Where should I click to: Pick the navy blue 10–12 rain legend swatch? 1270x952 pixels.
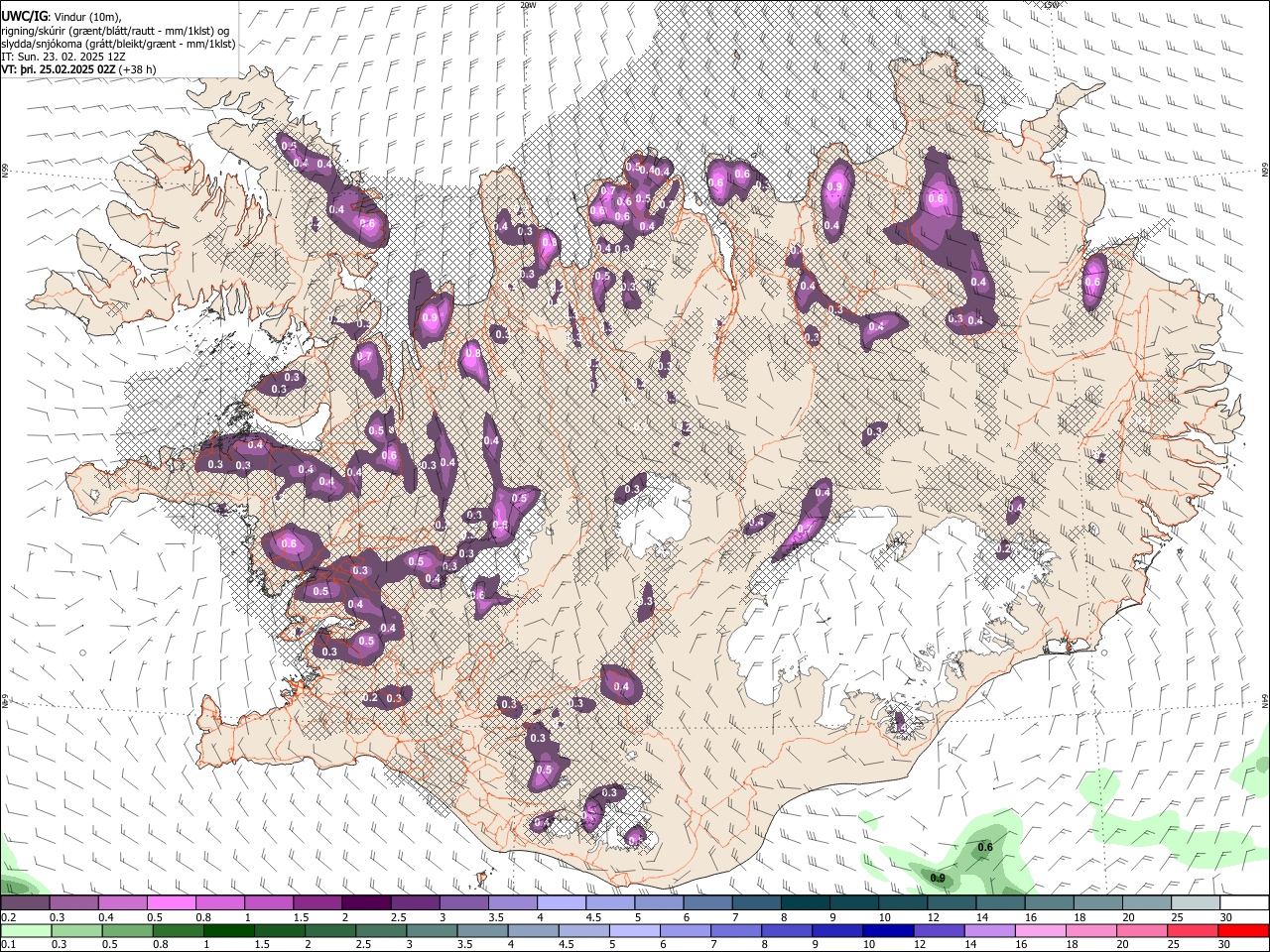[x=887, y=930]
